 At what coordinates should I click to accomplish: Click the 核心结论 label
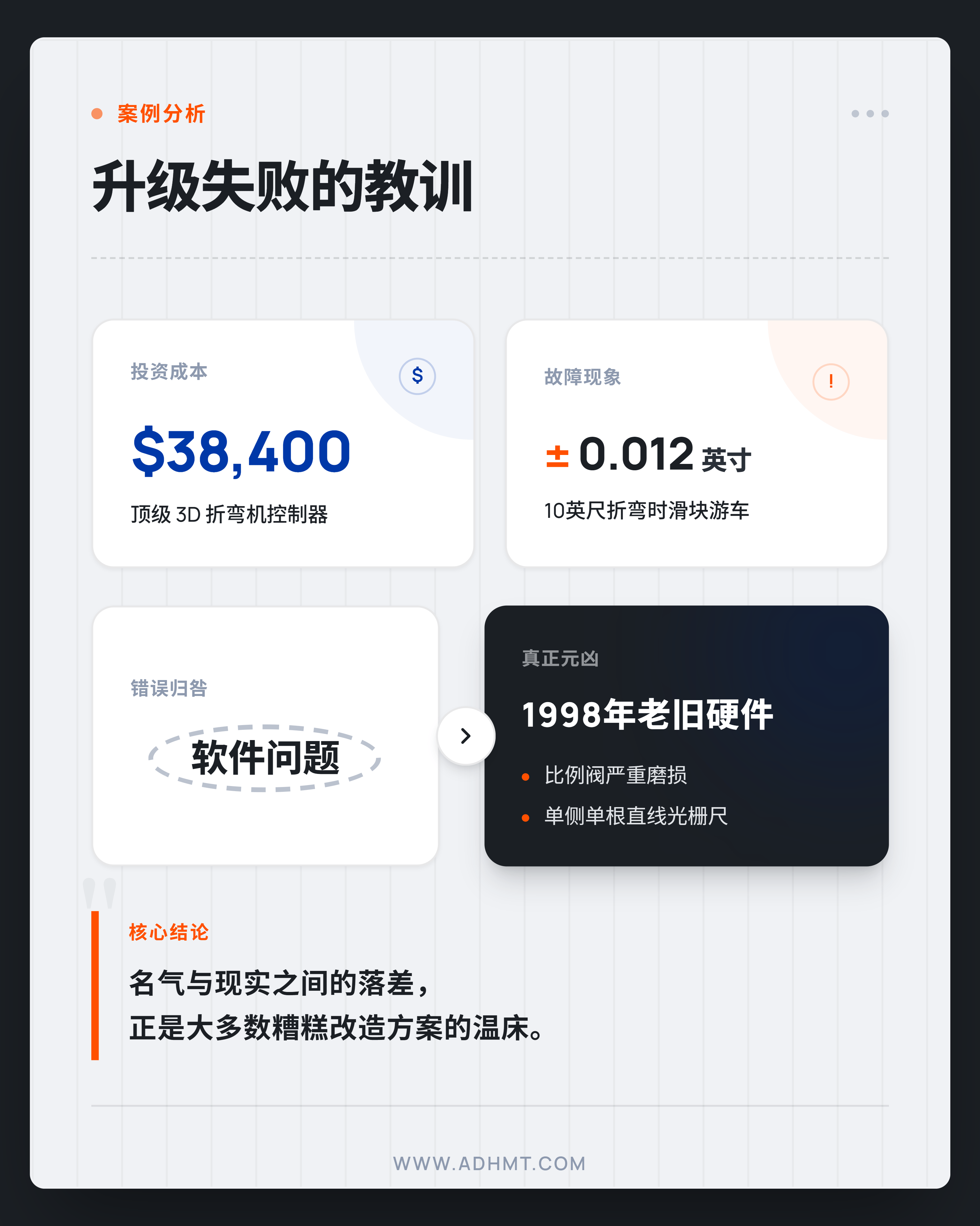[x=169, y=932]
